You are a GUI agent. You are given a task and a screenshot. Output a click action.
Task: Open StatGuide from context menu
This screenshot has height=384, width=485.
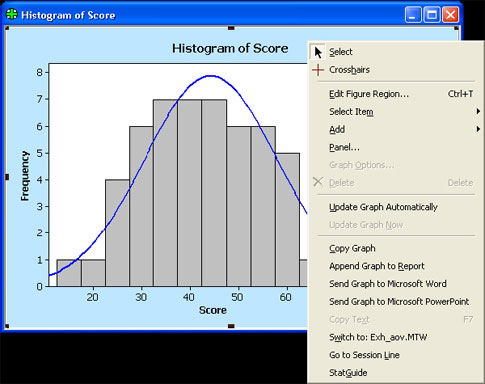(x=395, y=373)
